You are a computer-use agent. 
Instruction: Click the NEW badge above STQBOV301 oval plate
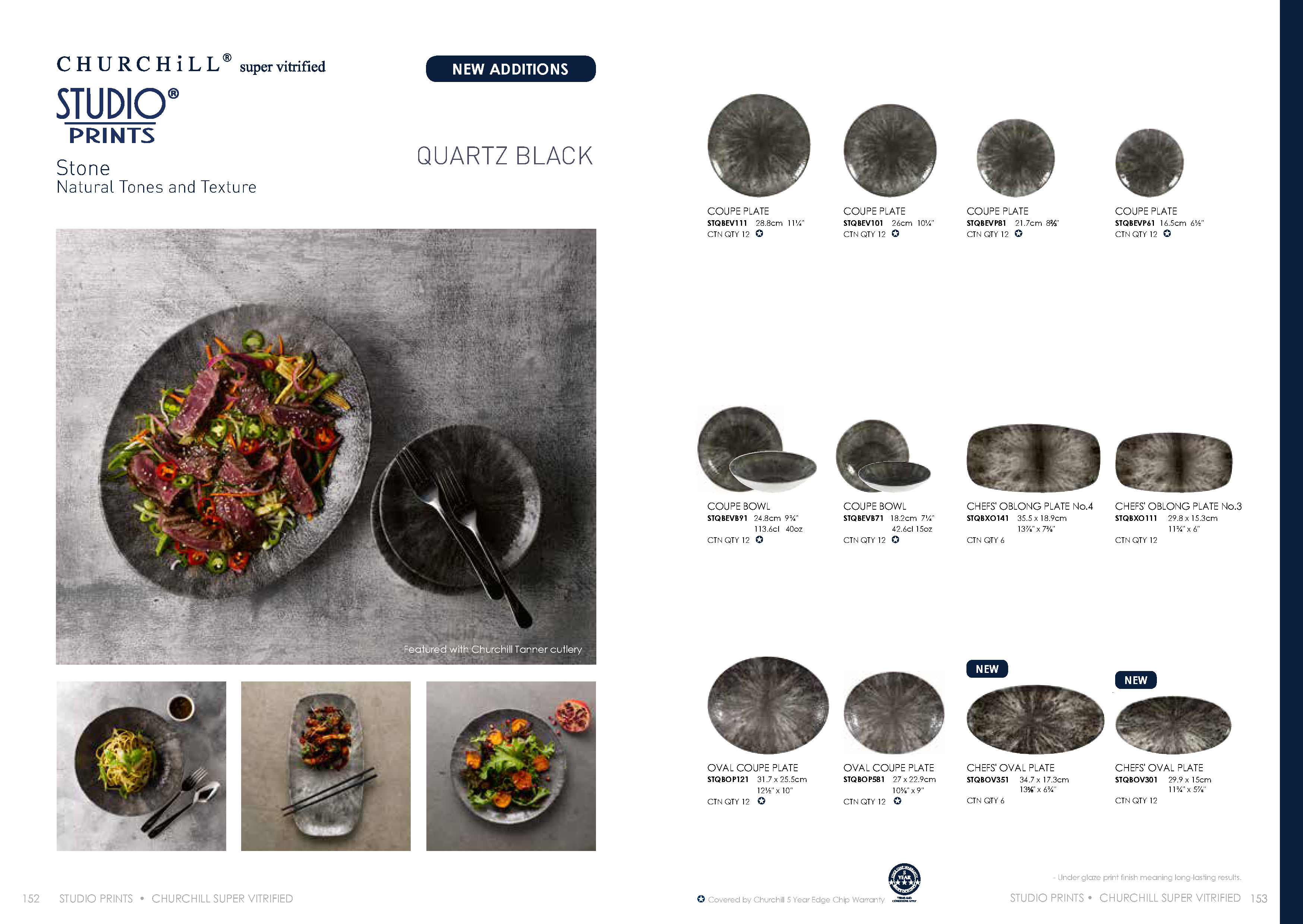pos(1136,680)
